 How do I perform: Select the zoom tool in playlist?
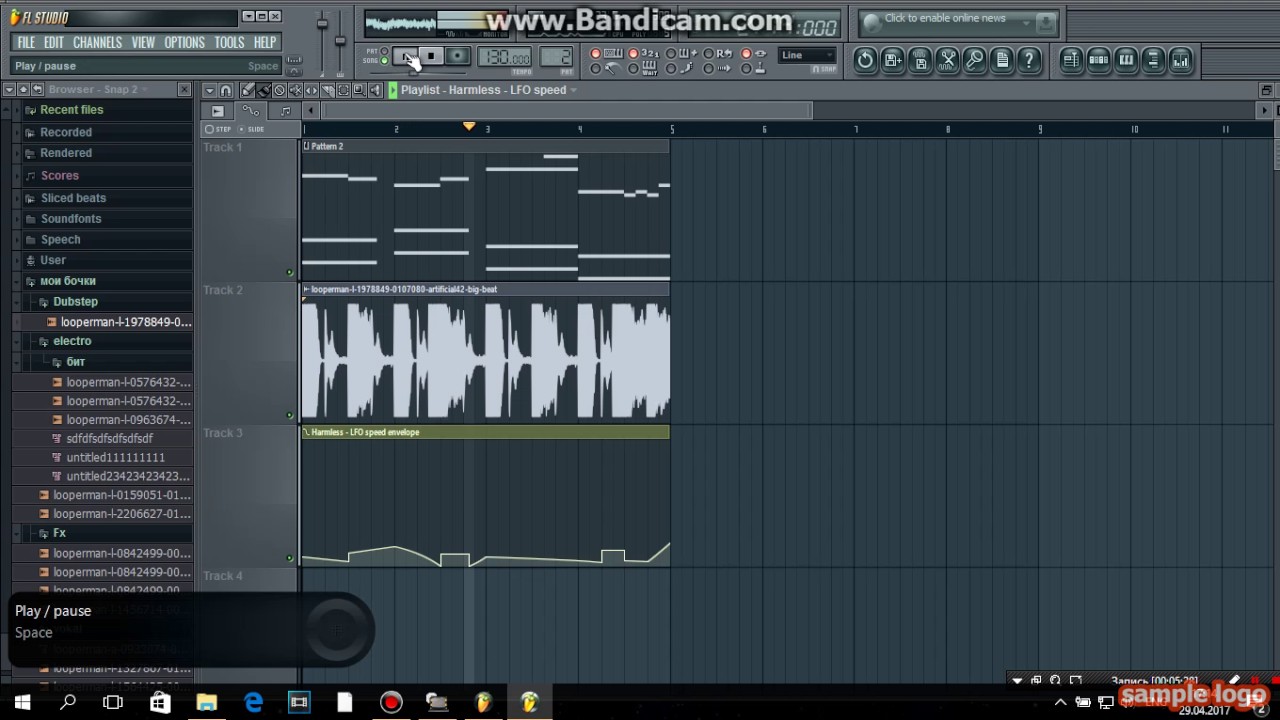coord(359,90)
